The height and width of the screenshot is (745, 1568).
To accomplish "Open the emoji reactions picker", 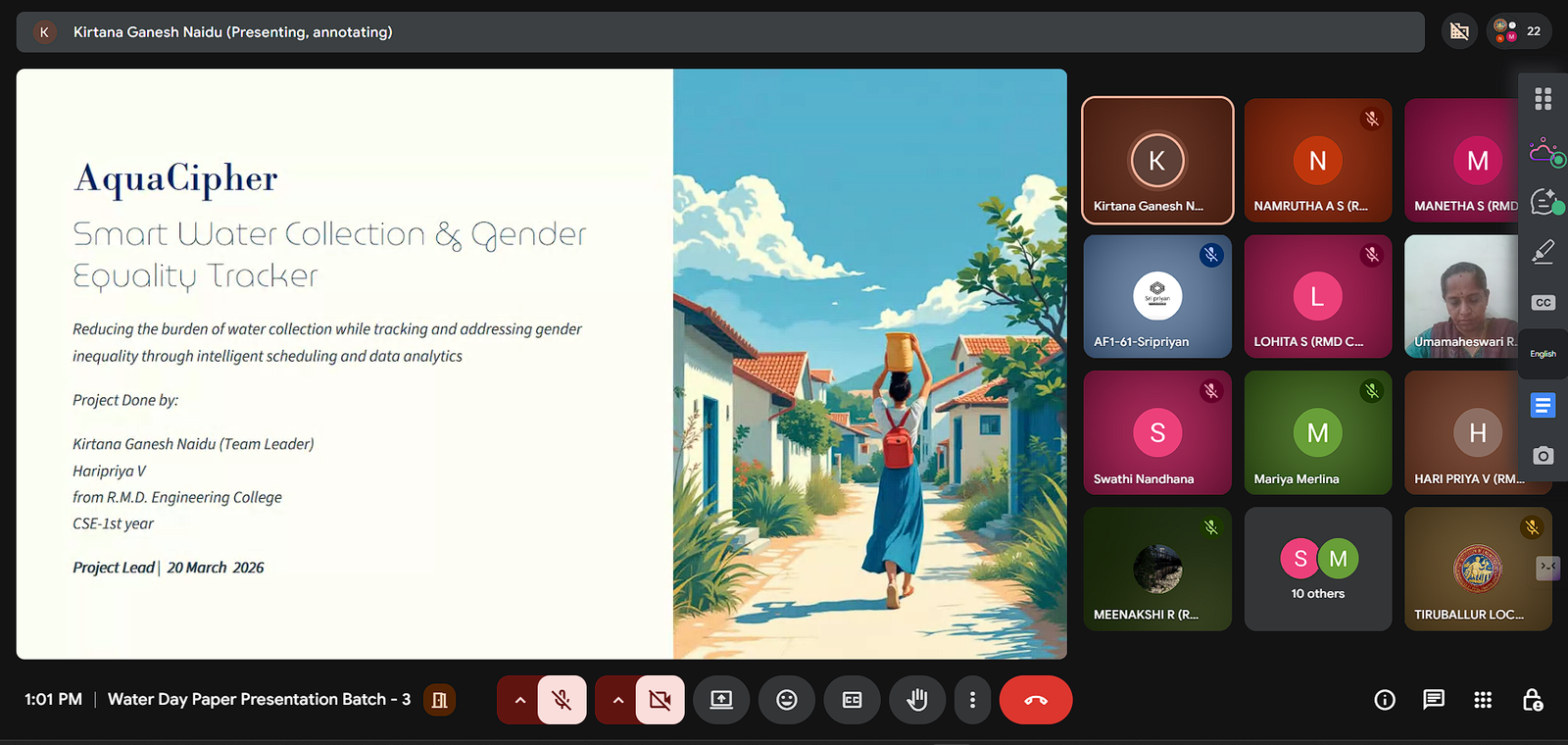I will coord(787,700).
